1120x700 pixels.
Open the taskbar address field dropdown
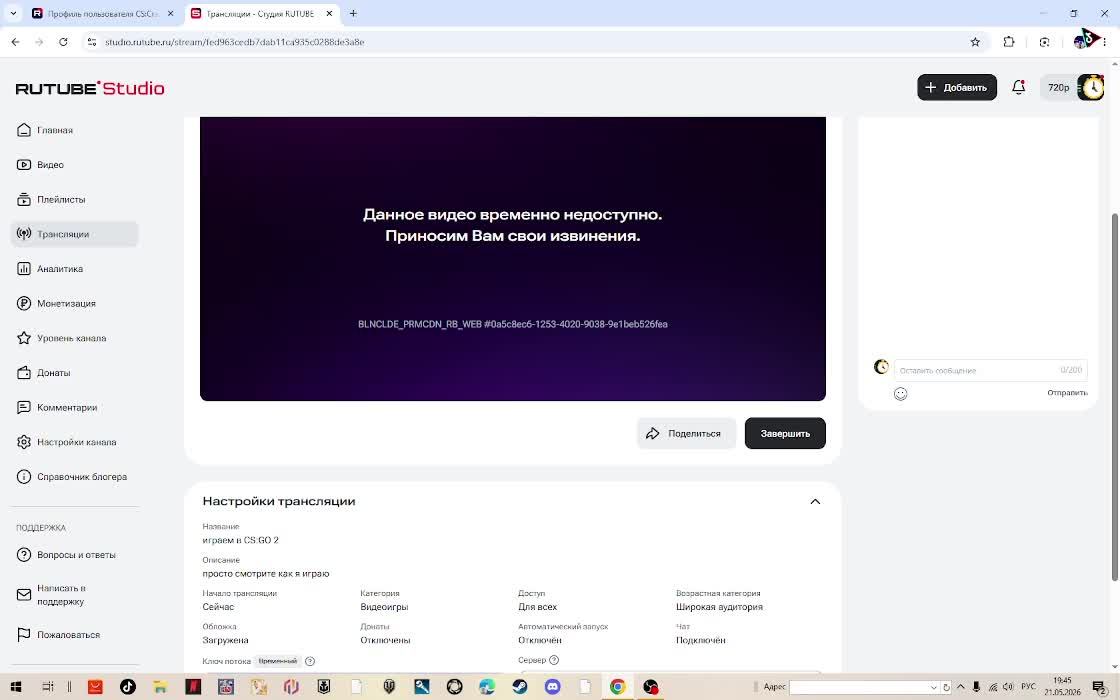click(x=933, y=687)
